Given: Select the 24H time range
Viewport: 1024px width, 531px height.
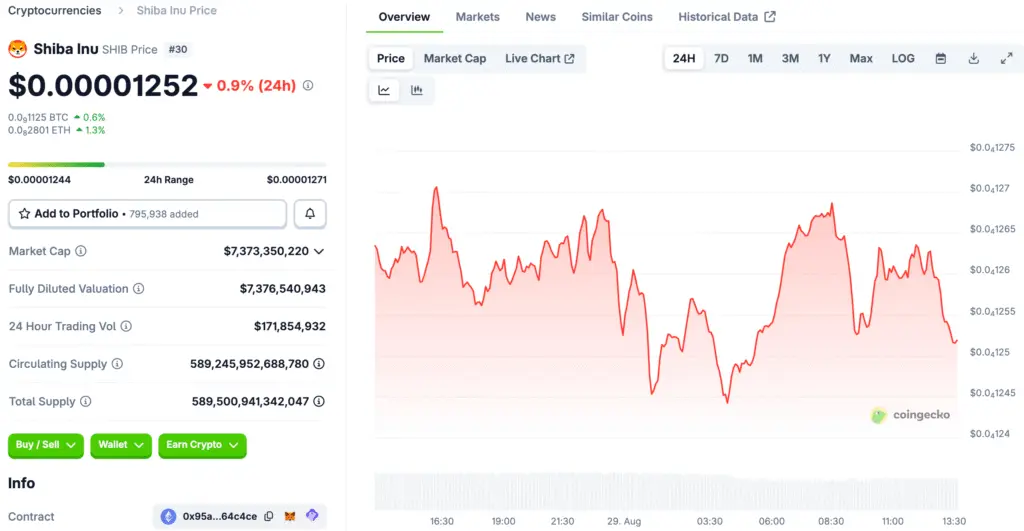Looking at the screenshot, I should tap(684, 58).
